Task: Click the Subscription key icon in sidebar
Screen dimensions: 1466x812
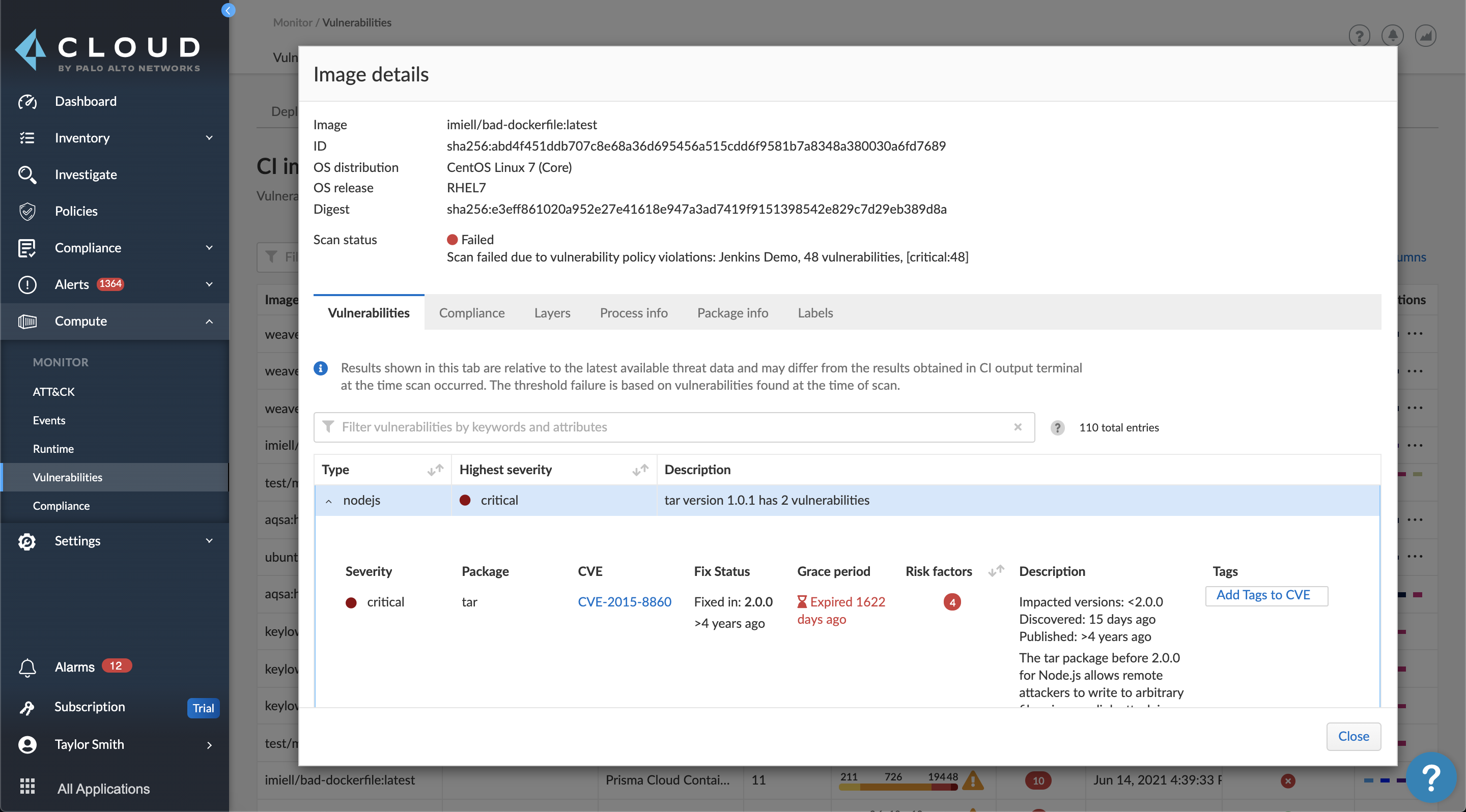Action: click(27, 707)
